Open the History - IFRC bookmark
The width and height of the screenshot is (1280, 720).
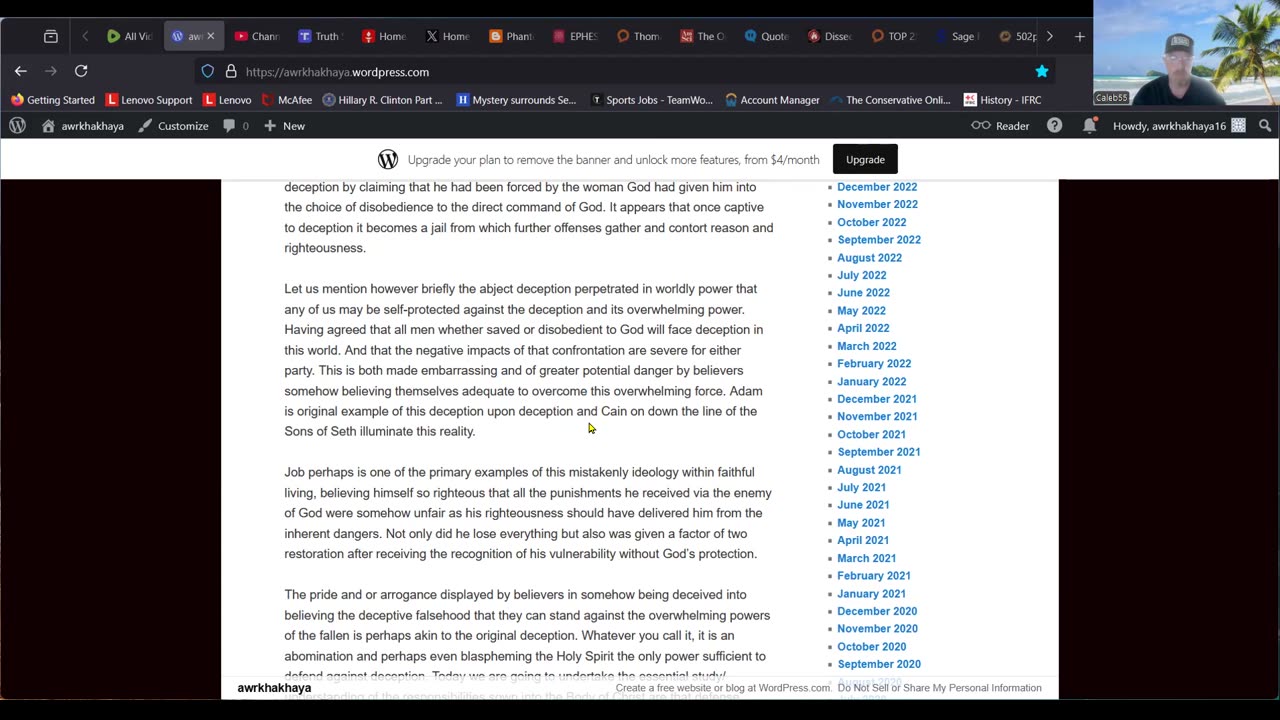(1002, 100)
